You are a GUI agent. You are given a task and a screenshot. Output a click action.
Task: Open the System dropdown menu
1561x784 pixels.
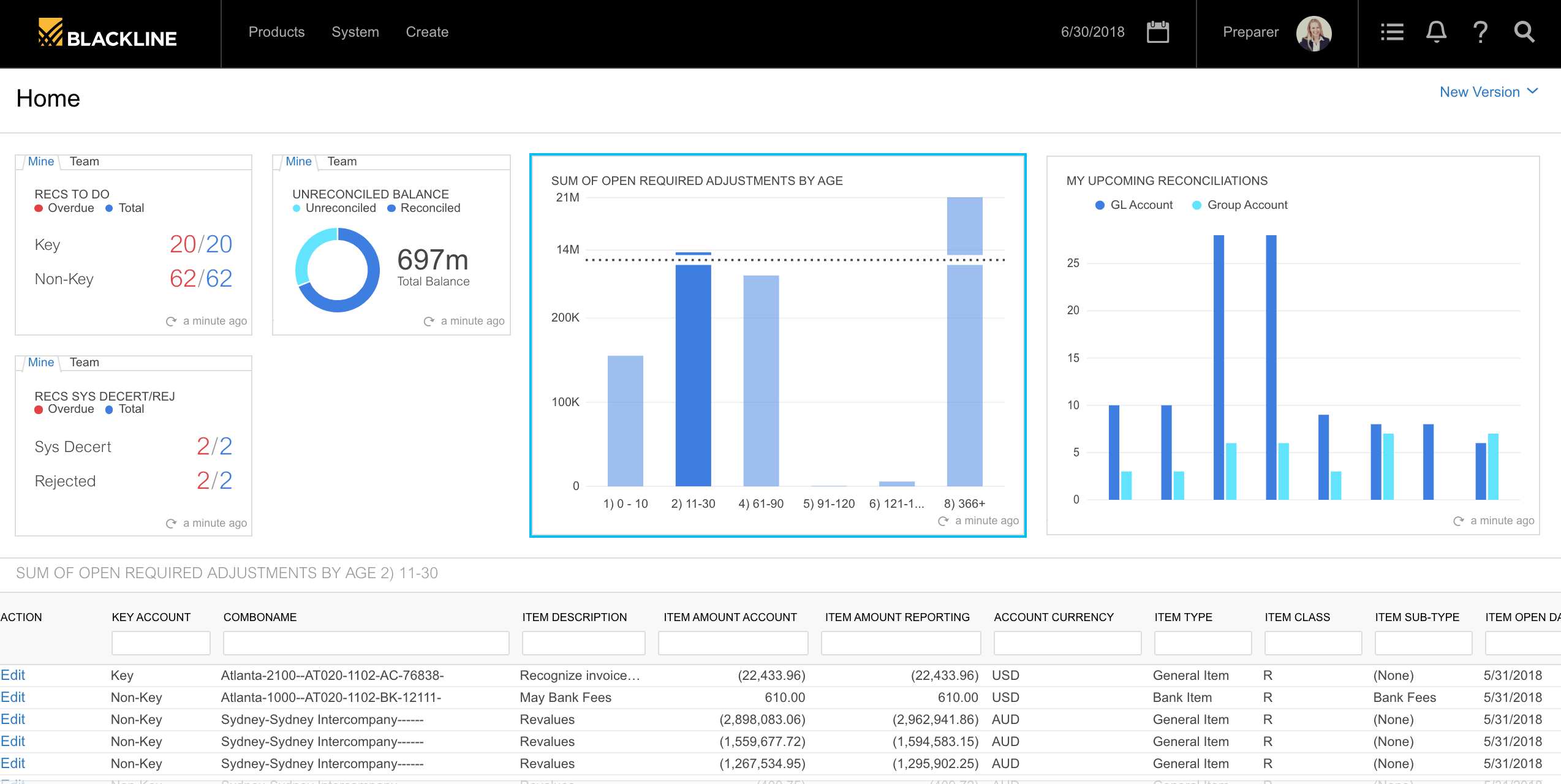coord(355,32)
